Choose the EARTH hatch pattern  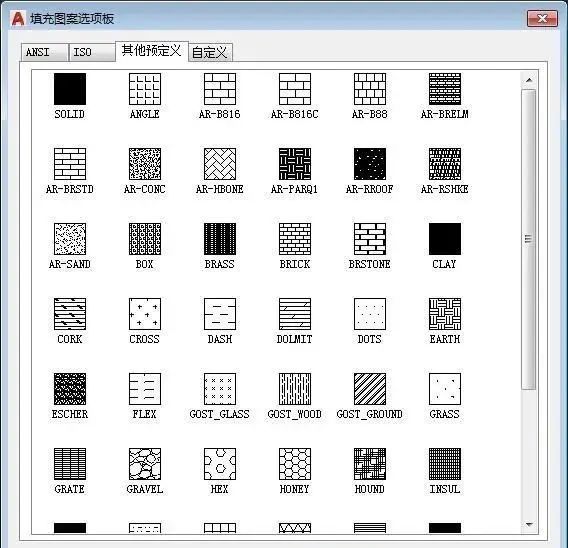(x=445, y=314)
